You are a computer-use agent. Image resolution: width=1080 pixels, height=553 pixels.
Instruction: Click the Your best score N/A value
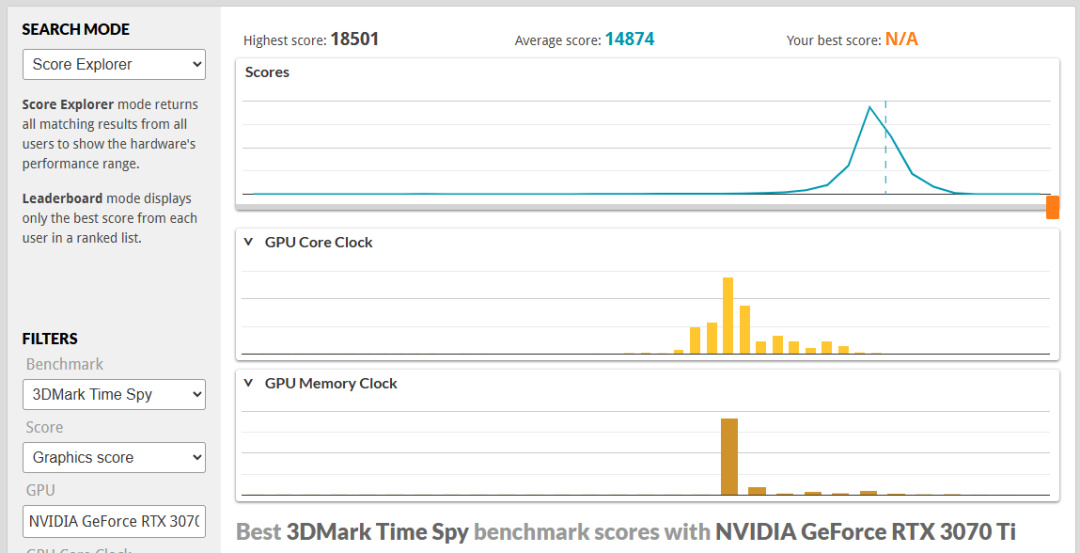coord(902,39)
